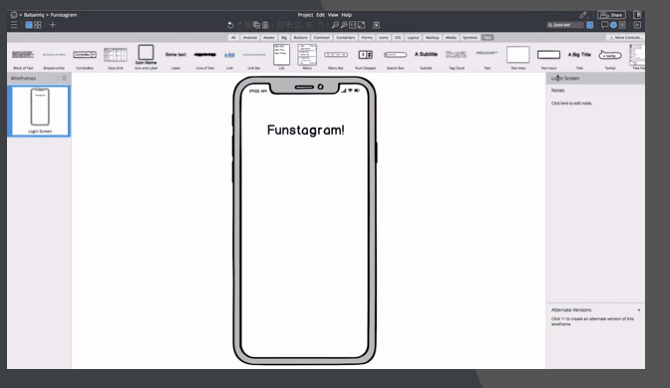Click the Login Screen name field
The height and width of the screenshot is (388, 670).
point(595,78)
